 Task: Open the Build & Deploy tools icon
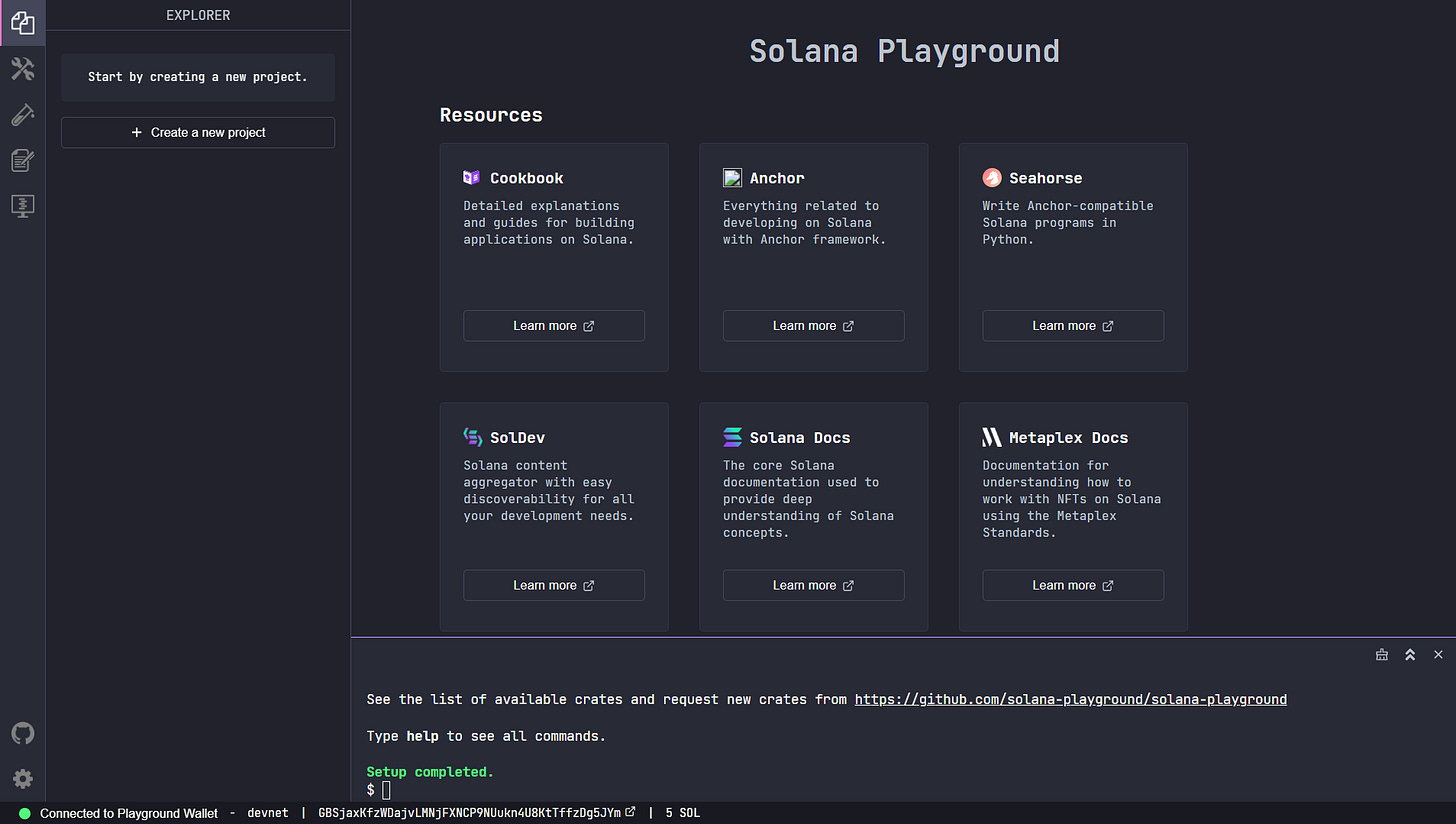[x=22, y=69]
